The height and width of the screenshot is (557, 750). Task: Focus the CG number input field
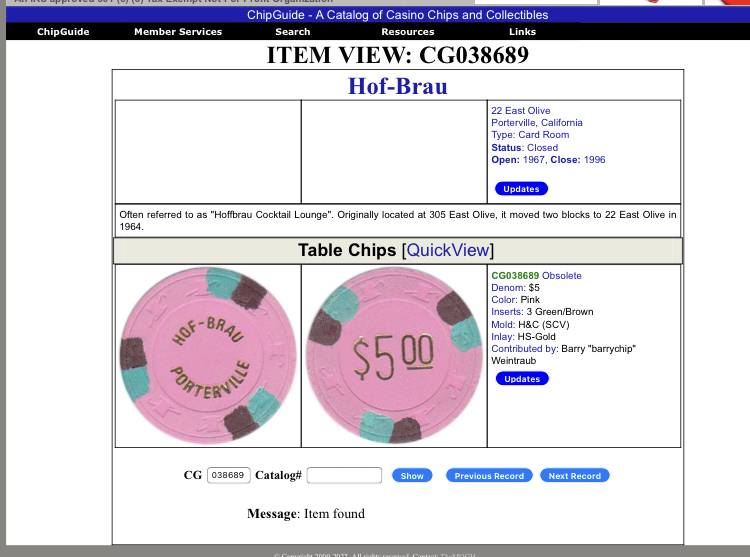coord(228,476)
